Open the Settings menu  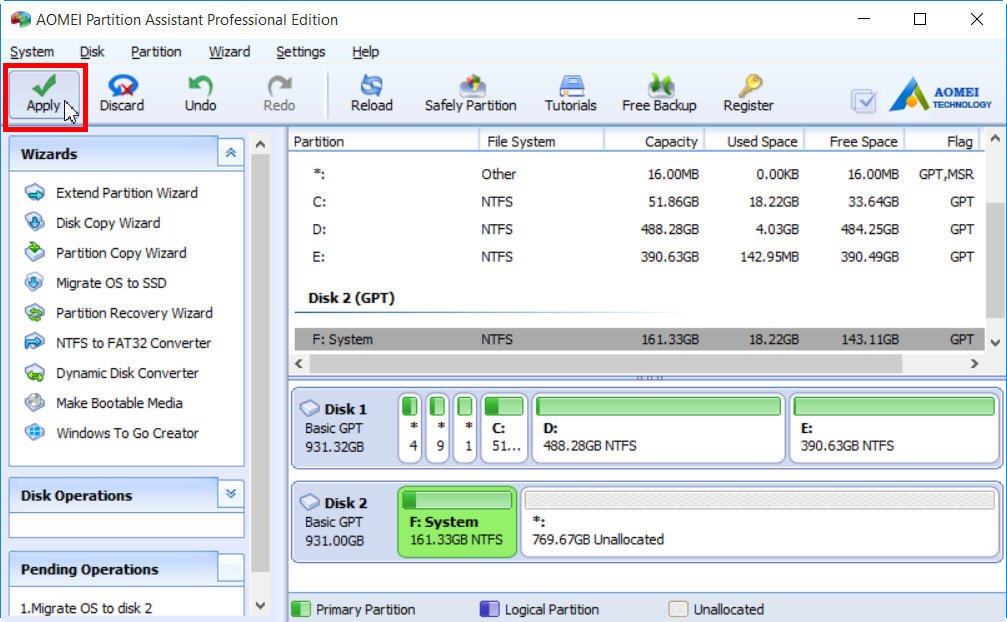point(301,51)
